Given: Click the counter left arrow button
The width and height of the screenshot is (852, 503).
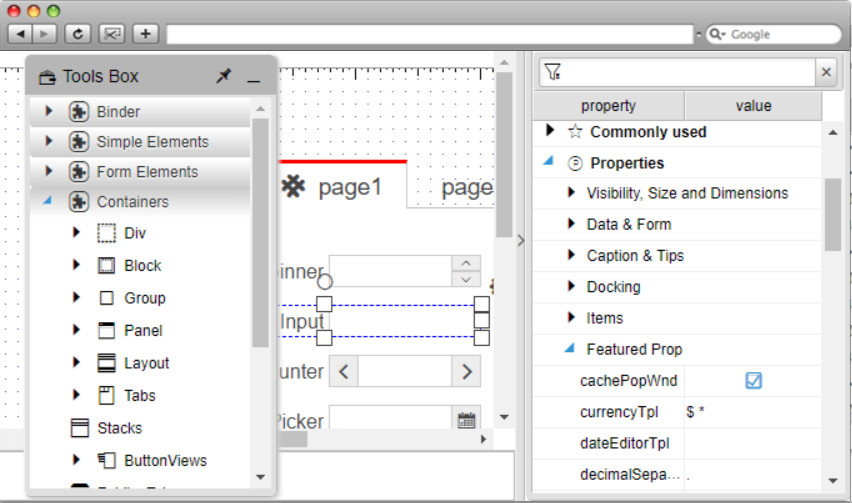Looking at the screenshot, I should point(343,372).
